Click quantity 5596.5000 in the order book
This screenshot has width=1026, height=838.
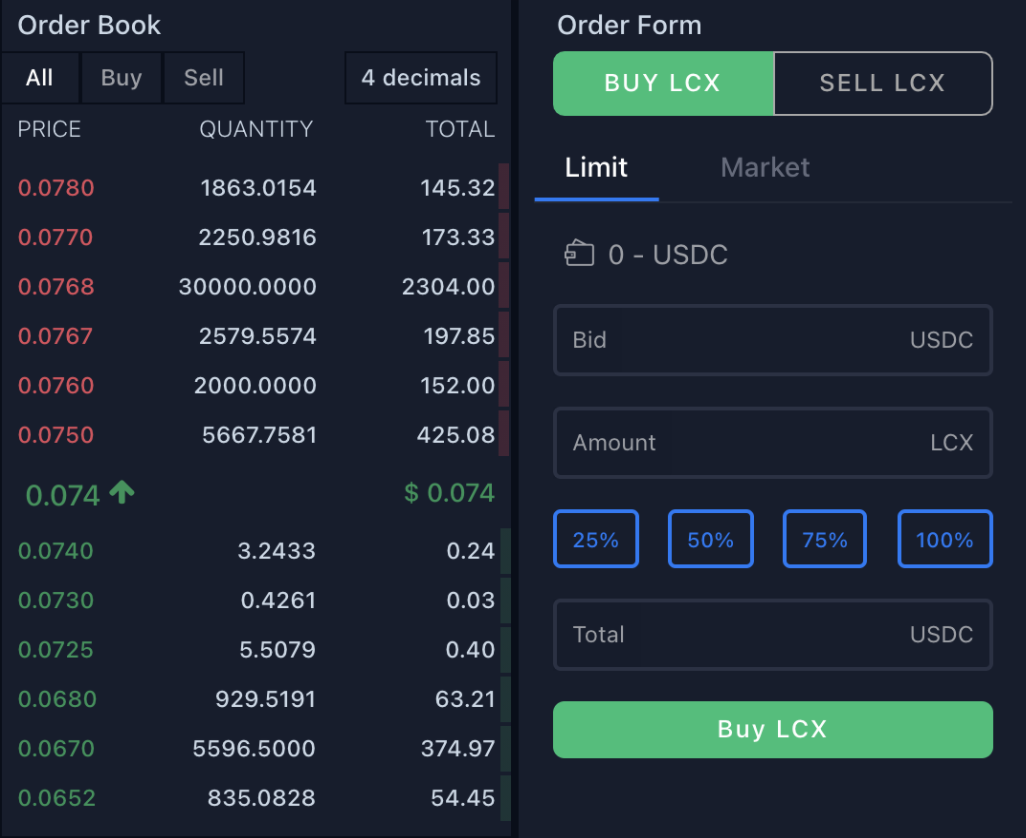254,748
